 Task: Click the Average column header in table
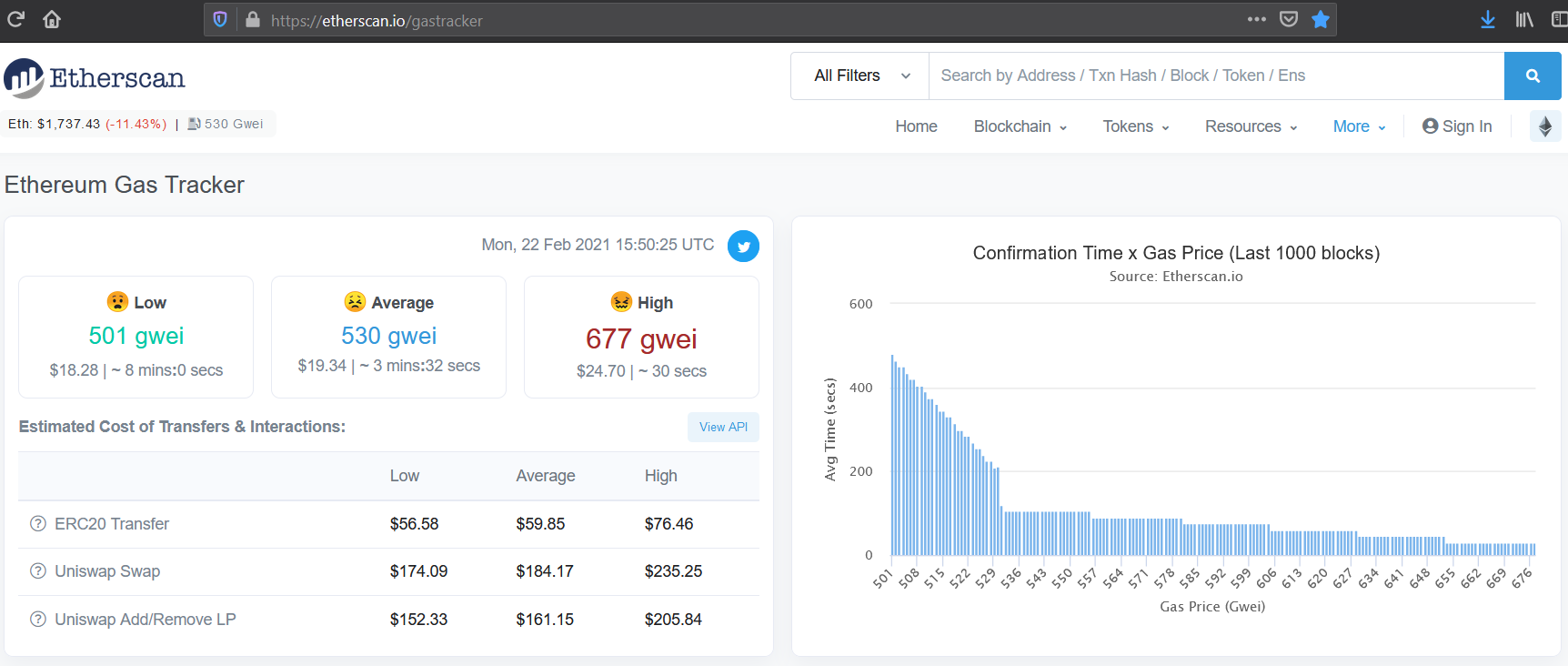[x=546, y=476]
